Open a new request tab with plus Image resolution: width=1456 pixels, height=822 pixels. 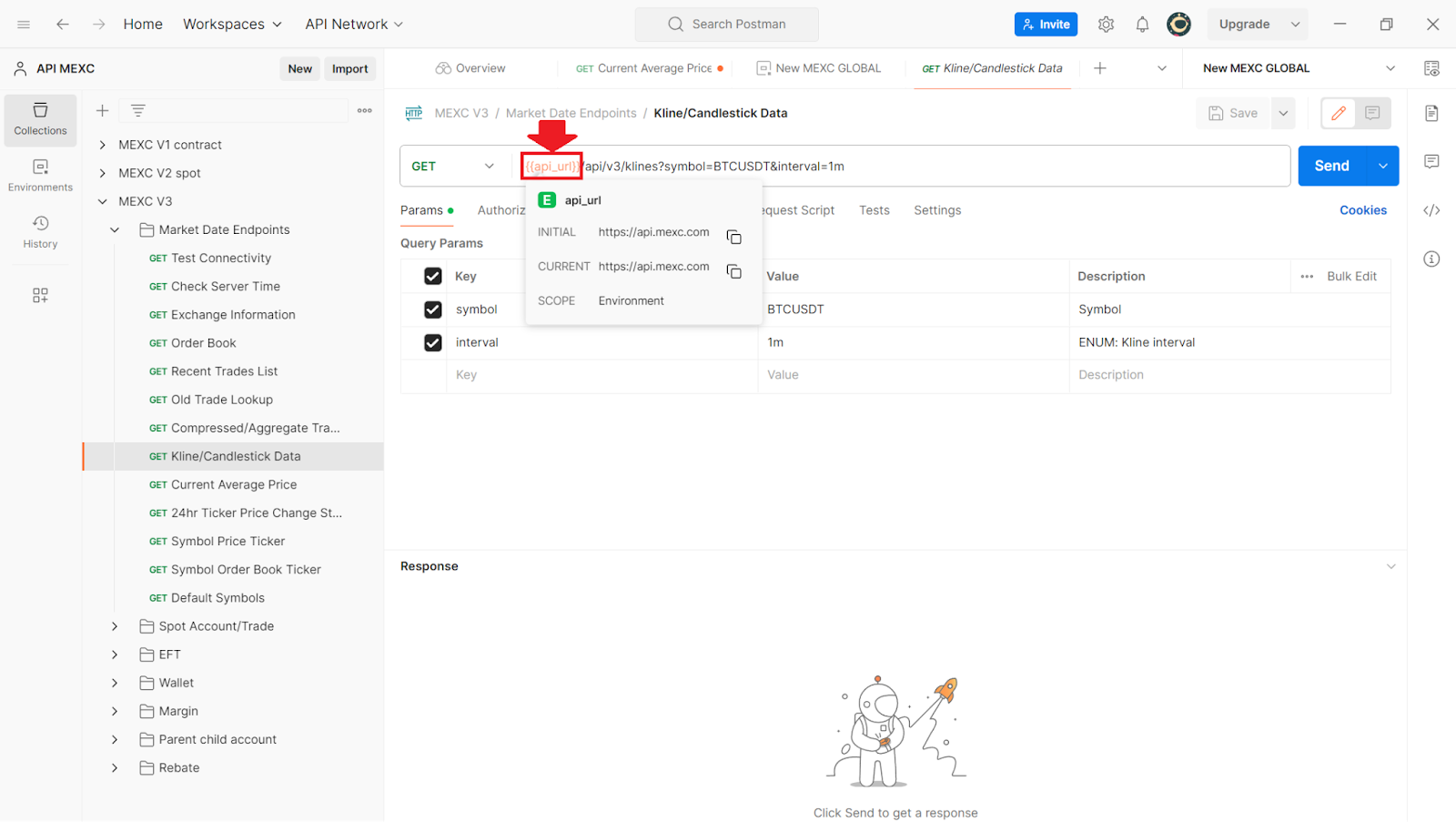[x=1099, y=68]
